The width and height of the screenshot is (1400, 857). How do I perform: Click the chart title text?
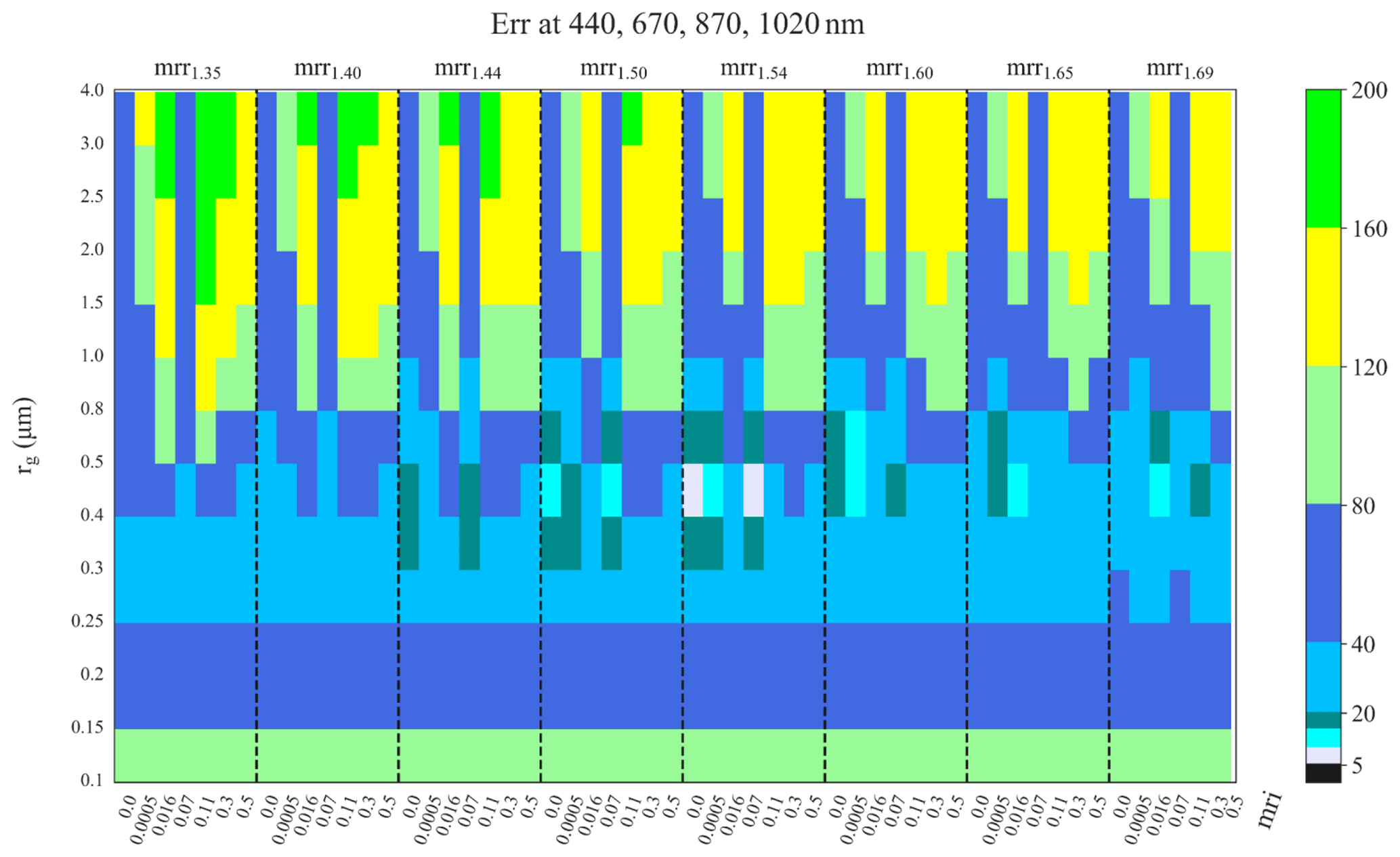point(677,24)
